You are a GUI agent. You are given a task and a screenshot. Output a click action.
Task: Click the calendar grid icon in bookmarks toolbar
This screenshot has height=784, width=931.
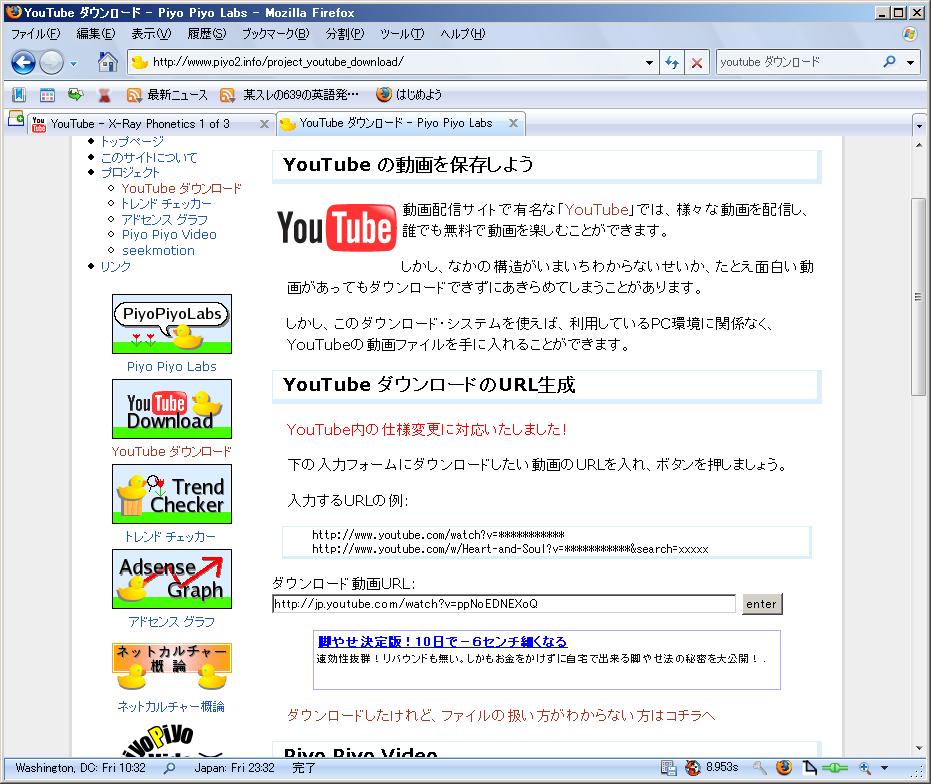pos(47,94)
